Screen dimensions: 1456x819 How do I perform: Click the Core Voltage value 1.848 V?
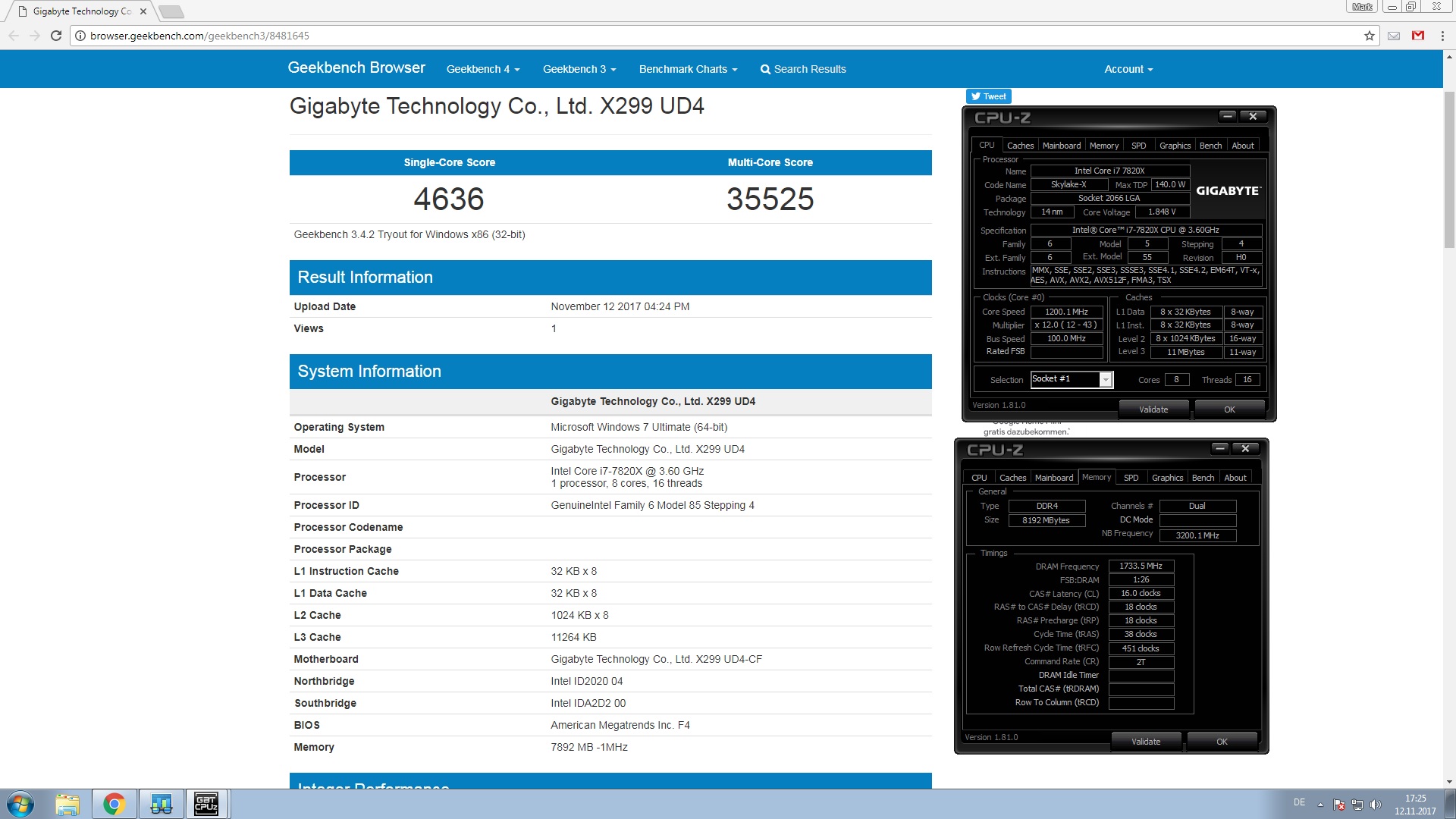(x=1162, y=212)
